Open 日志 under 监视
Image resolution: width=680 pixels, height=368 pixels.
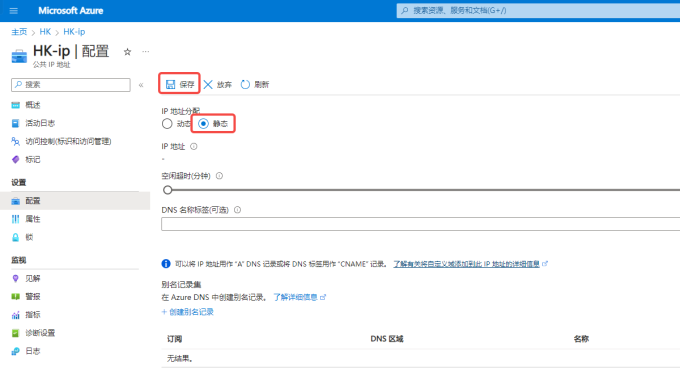coord(33,351)
